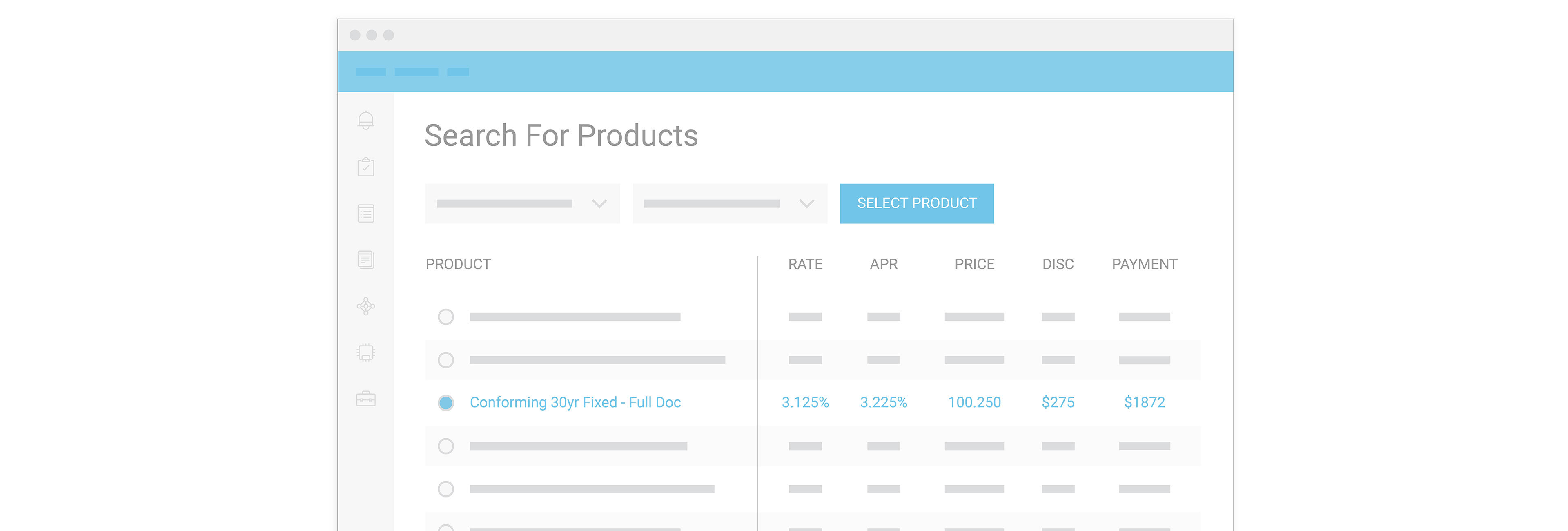Screen dimensions: 1568x531
Task: Click the $1872 payment value
Action: point(1144,402)
